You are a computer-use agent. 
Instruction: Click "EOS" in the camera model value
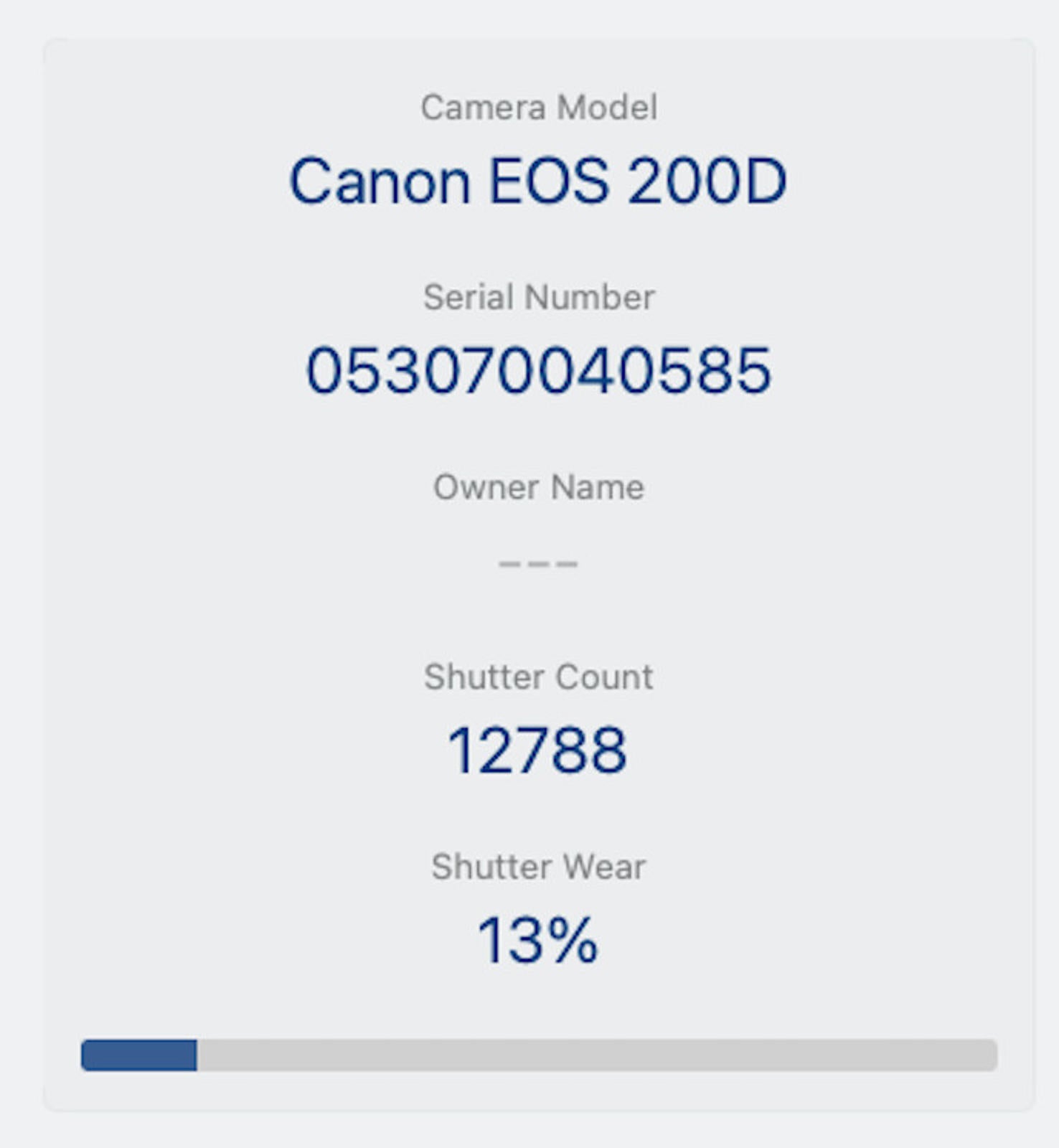[548, 182]
